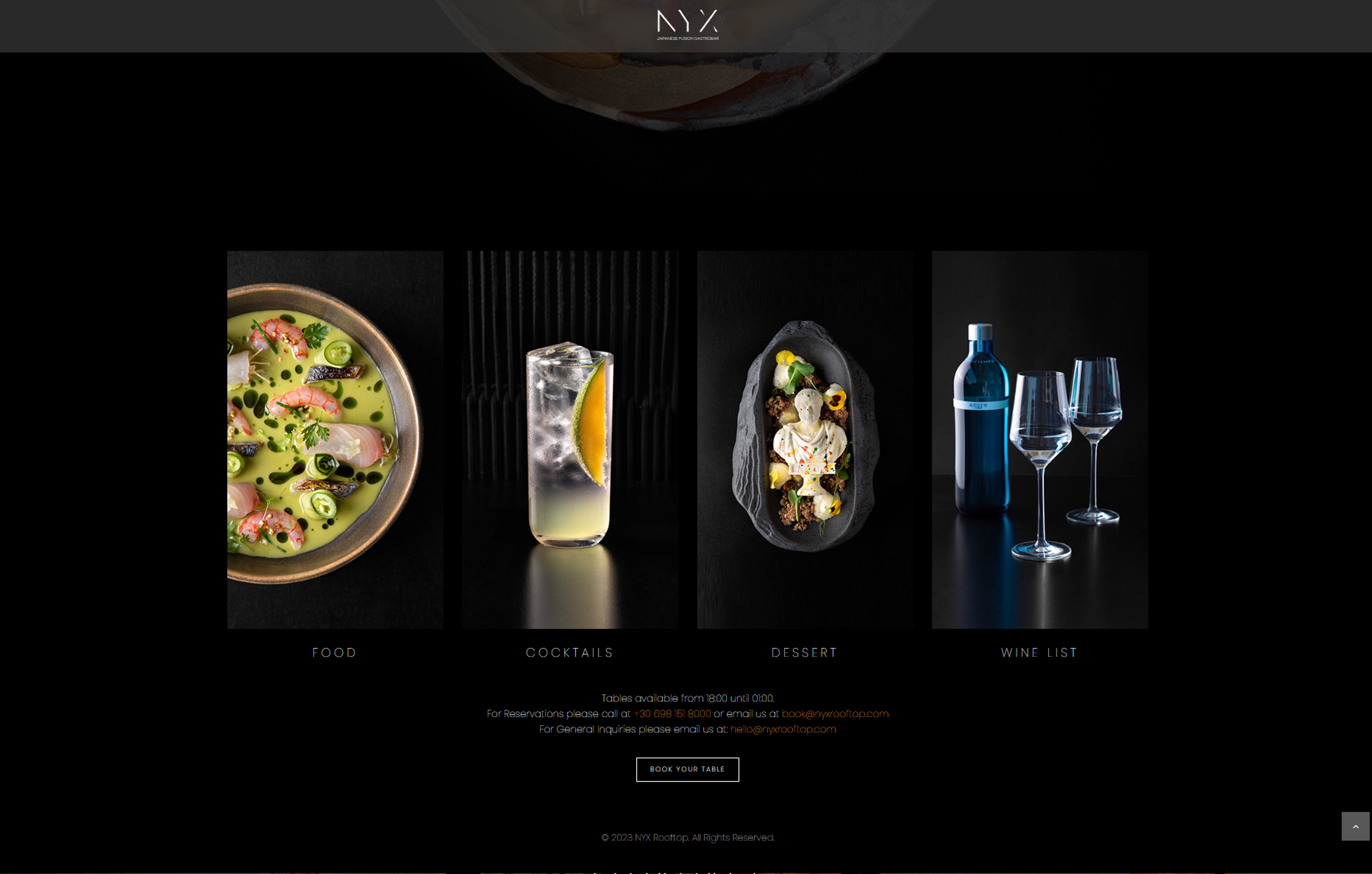Click the blue Azure bottle in Wine photo
1372x874 pixels.
coord(981,419)
